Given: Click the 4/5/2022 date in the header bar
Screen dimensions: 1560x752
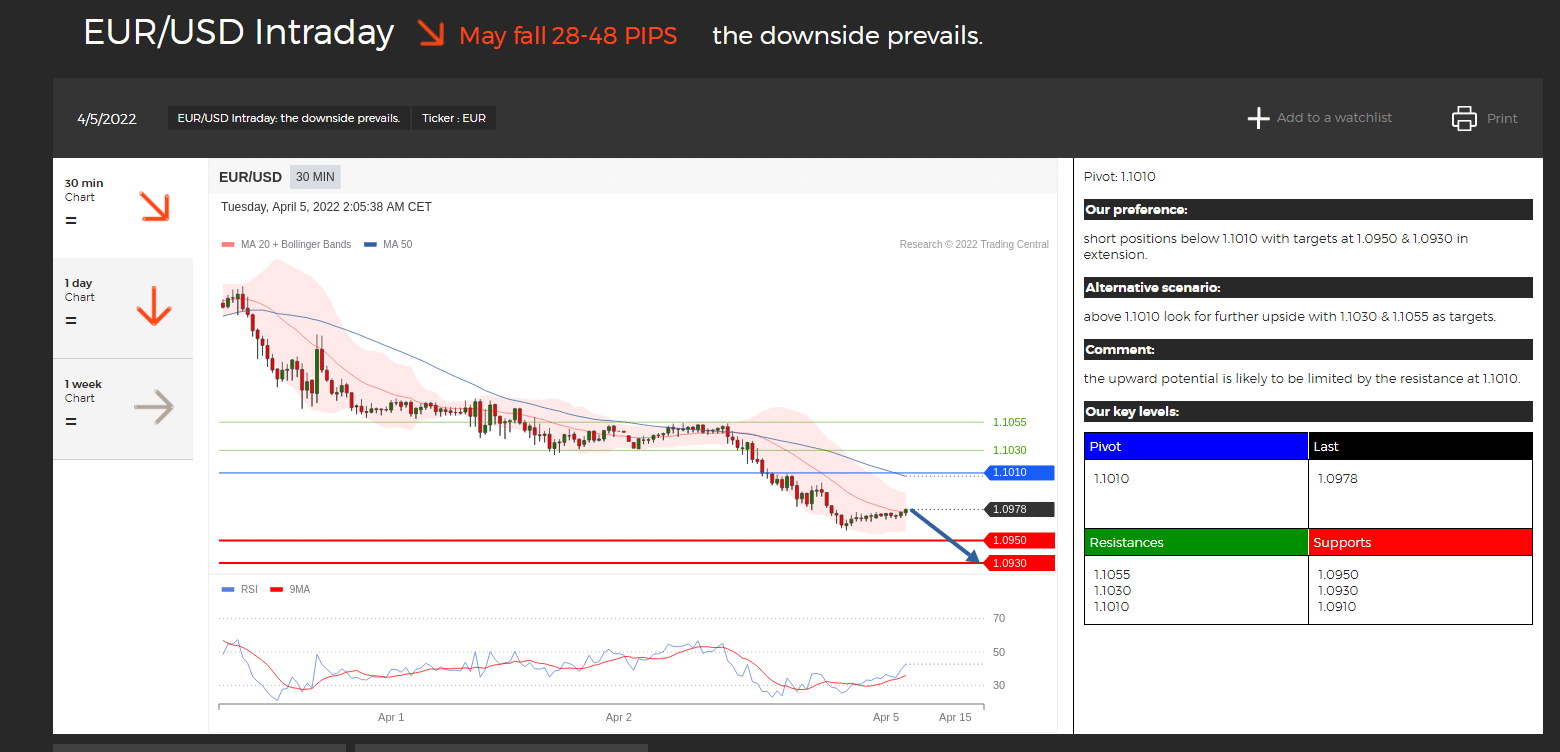Looking at the screenshot, I should click(107, 119).
